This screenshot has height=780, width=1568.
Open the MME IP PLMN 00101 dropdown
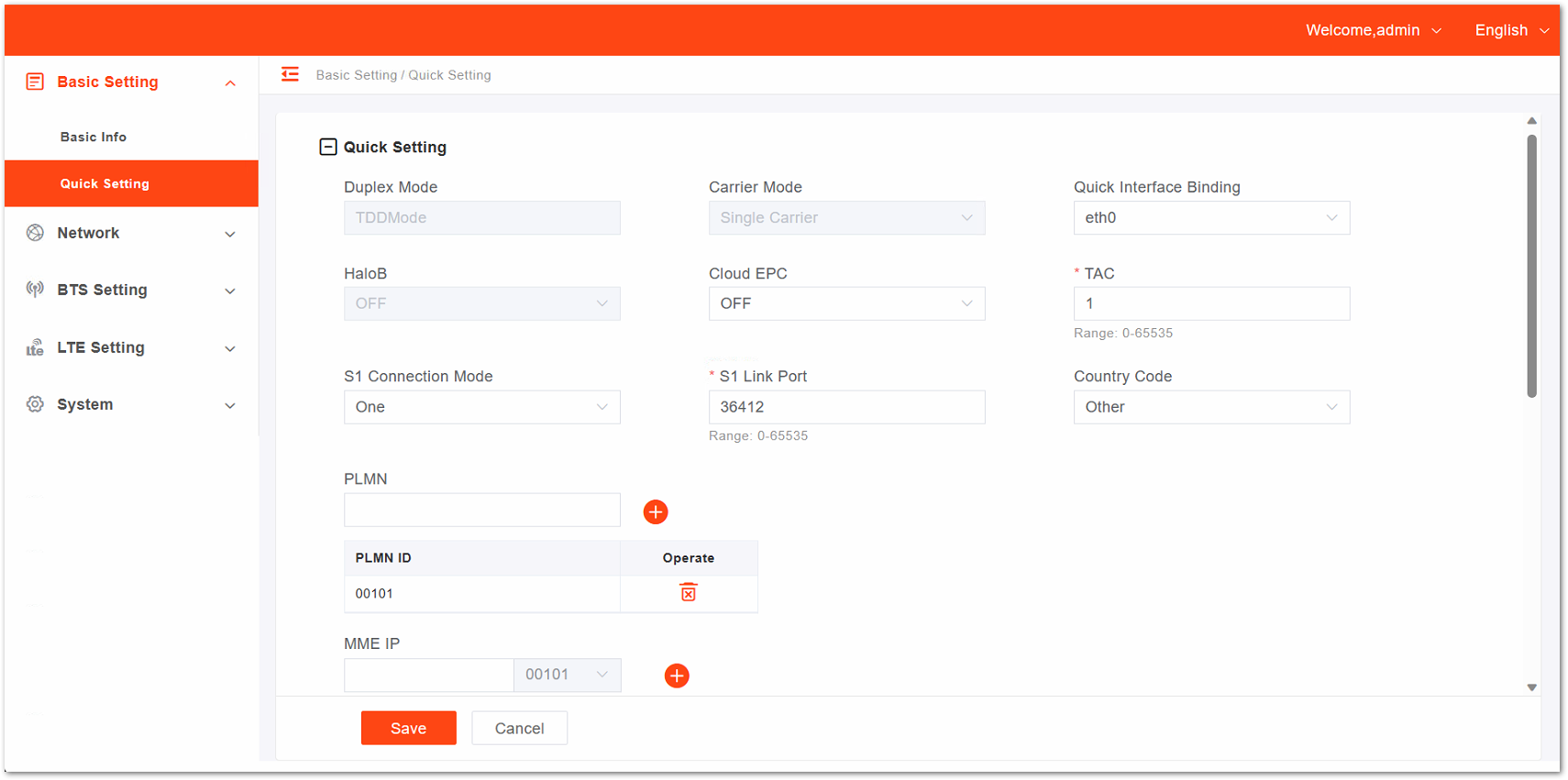[x=567, y=675]
